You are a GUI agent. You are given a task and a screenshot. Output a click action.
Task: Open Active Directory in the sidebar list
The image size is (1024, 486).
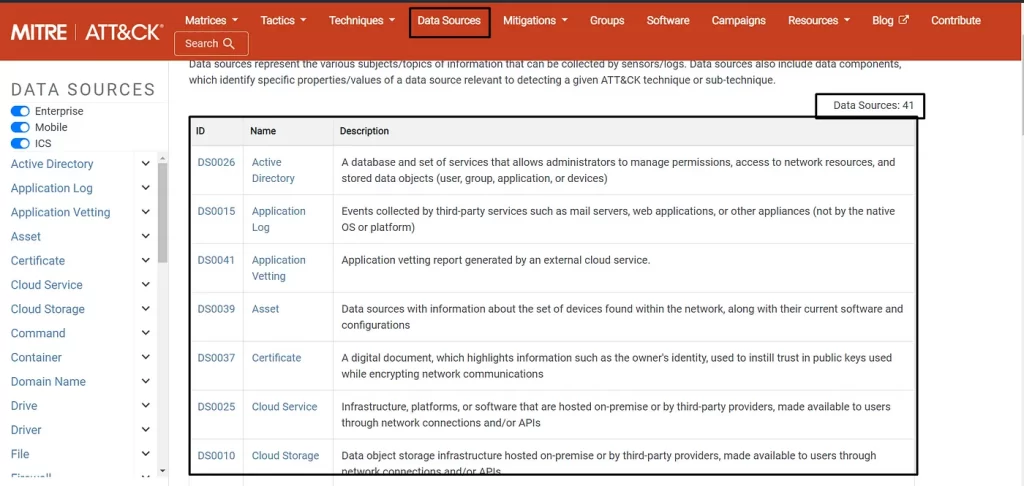[52, 164]
